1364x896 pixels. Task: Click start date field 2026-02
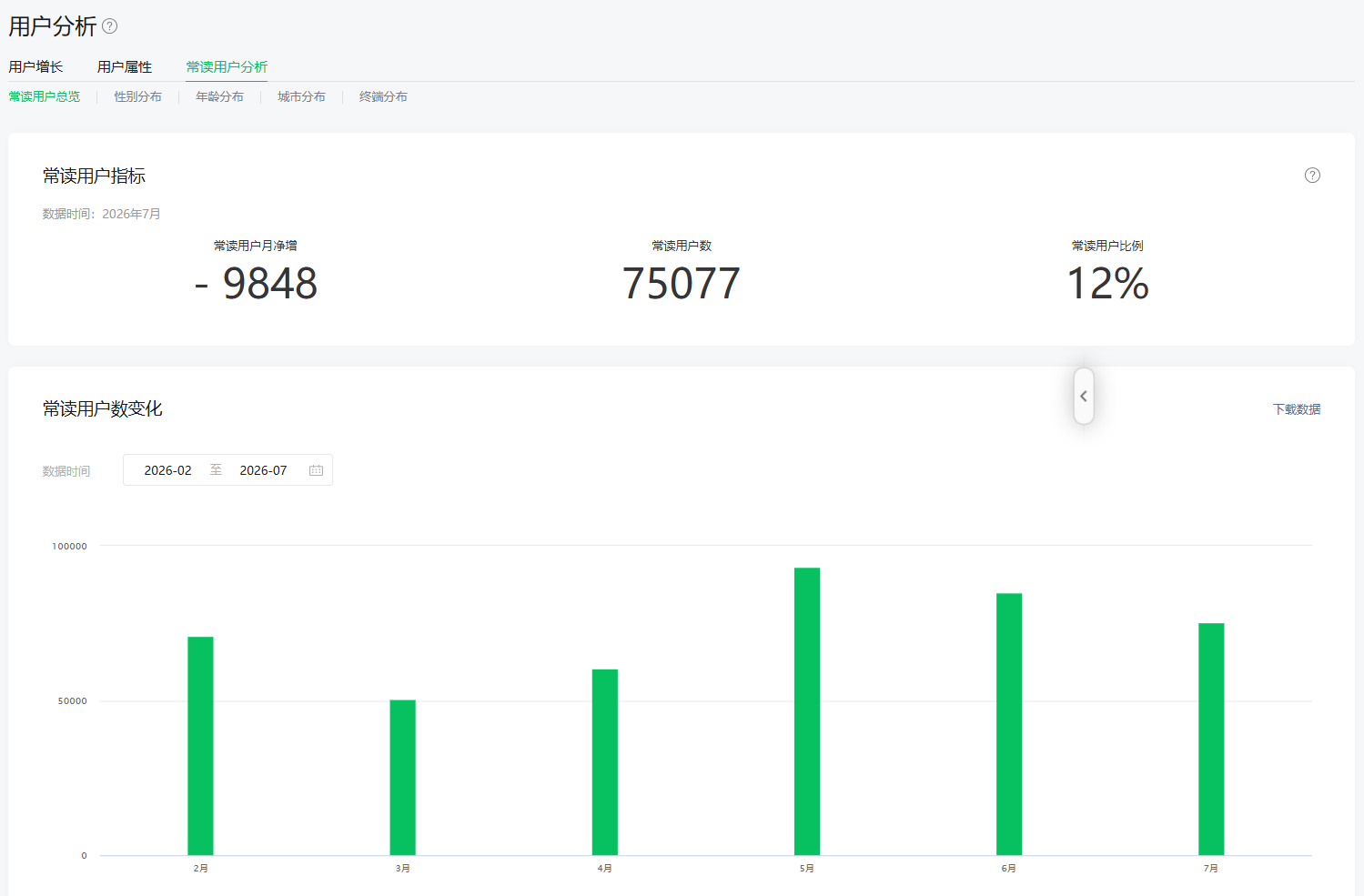tap(168, 470)
